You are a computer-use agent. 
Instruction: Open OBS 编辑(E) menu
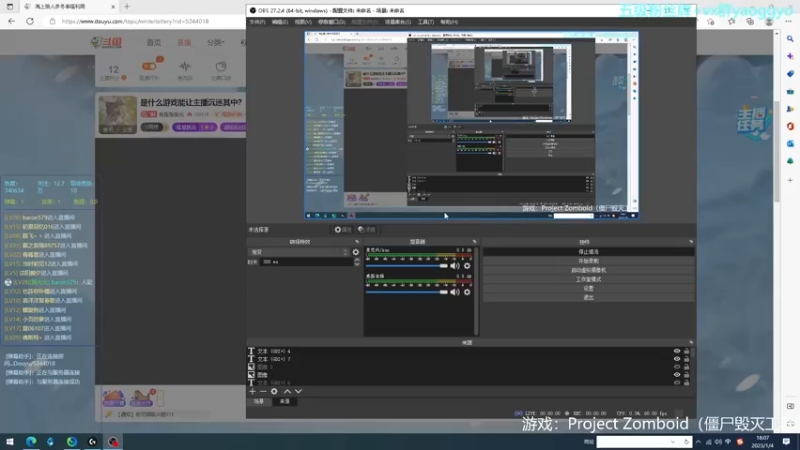(x=280, y=22)
